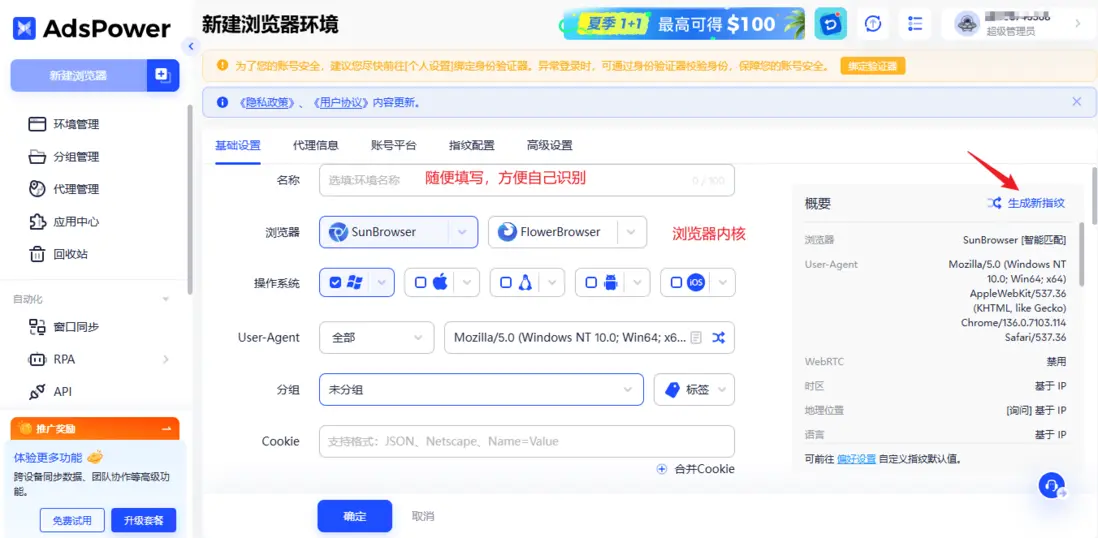Open the User-Agent 全部 dropdown
The height and width of the screenshot is (538, 1098).
pyautogui.click(x=376, y=337)
